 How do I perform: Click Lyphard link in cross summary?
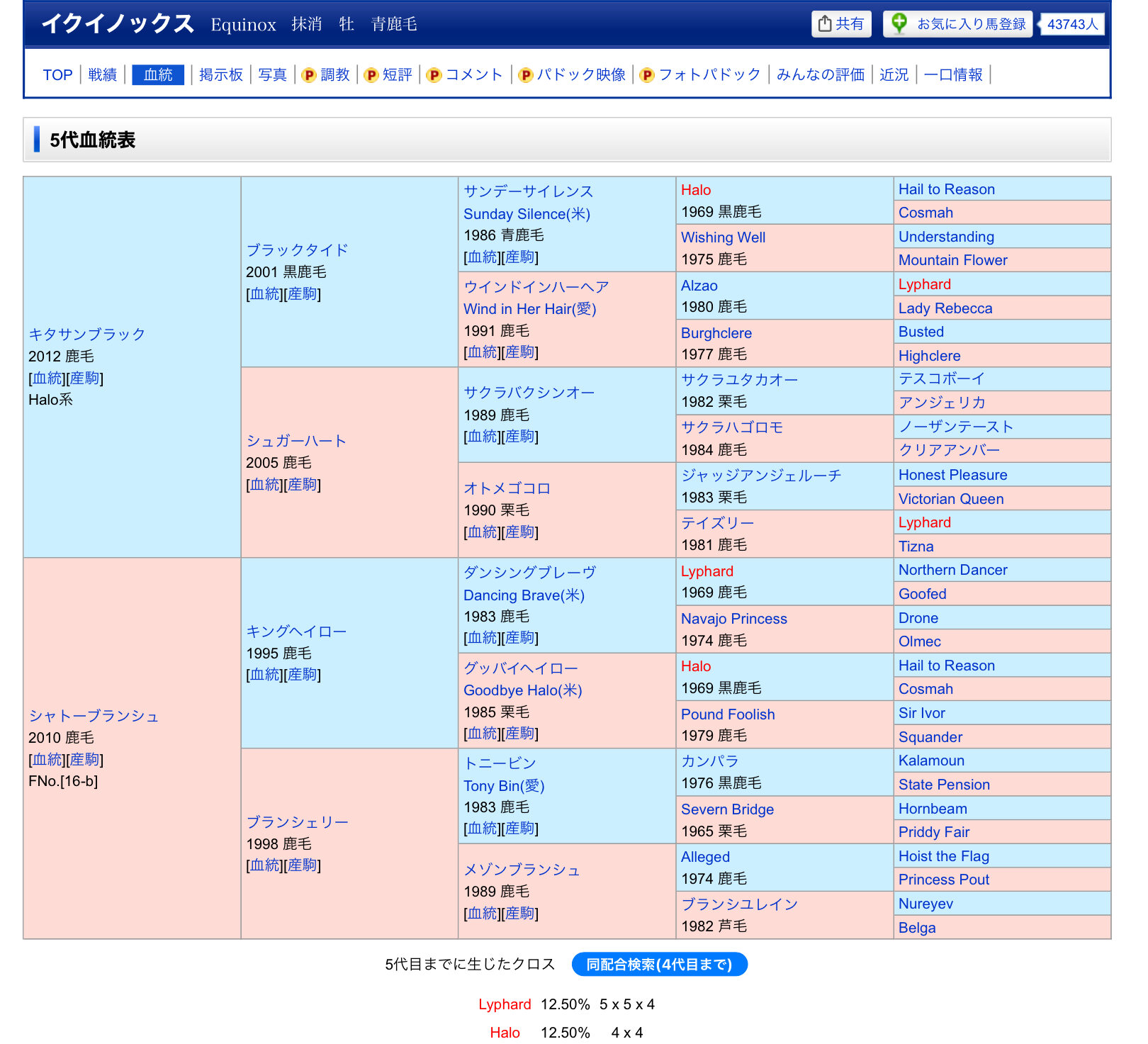504,1004
